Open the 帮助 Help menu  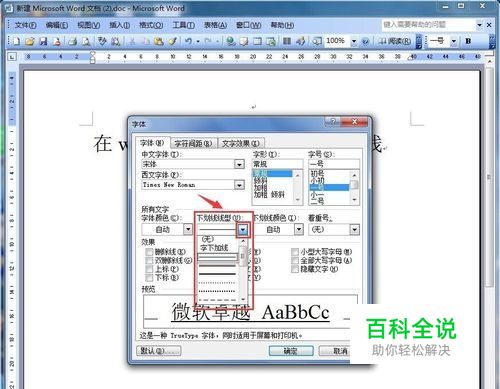click(x=282, y=25)
